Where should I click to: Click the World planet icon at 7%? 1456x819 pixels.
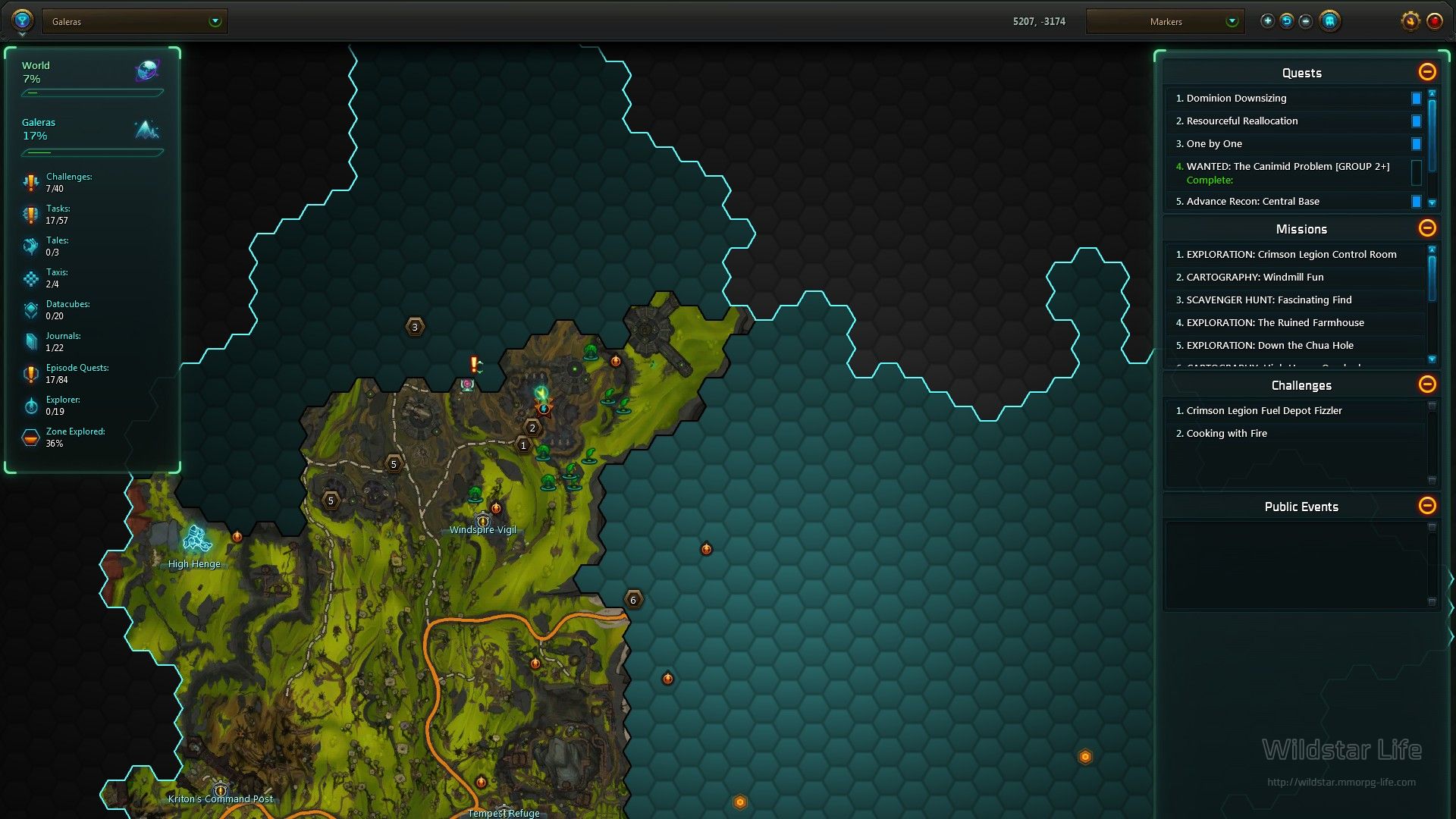click(147, 71)
